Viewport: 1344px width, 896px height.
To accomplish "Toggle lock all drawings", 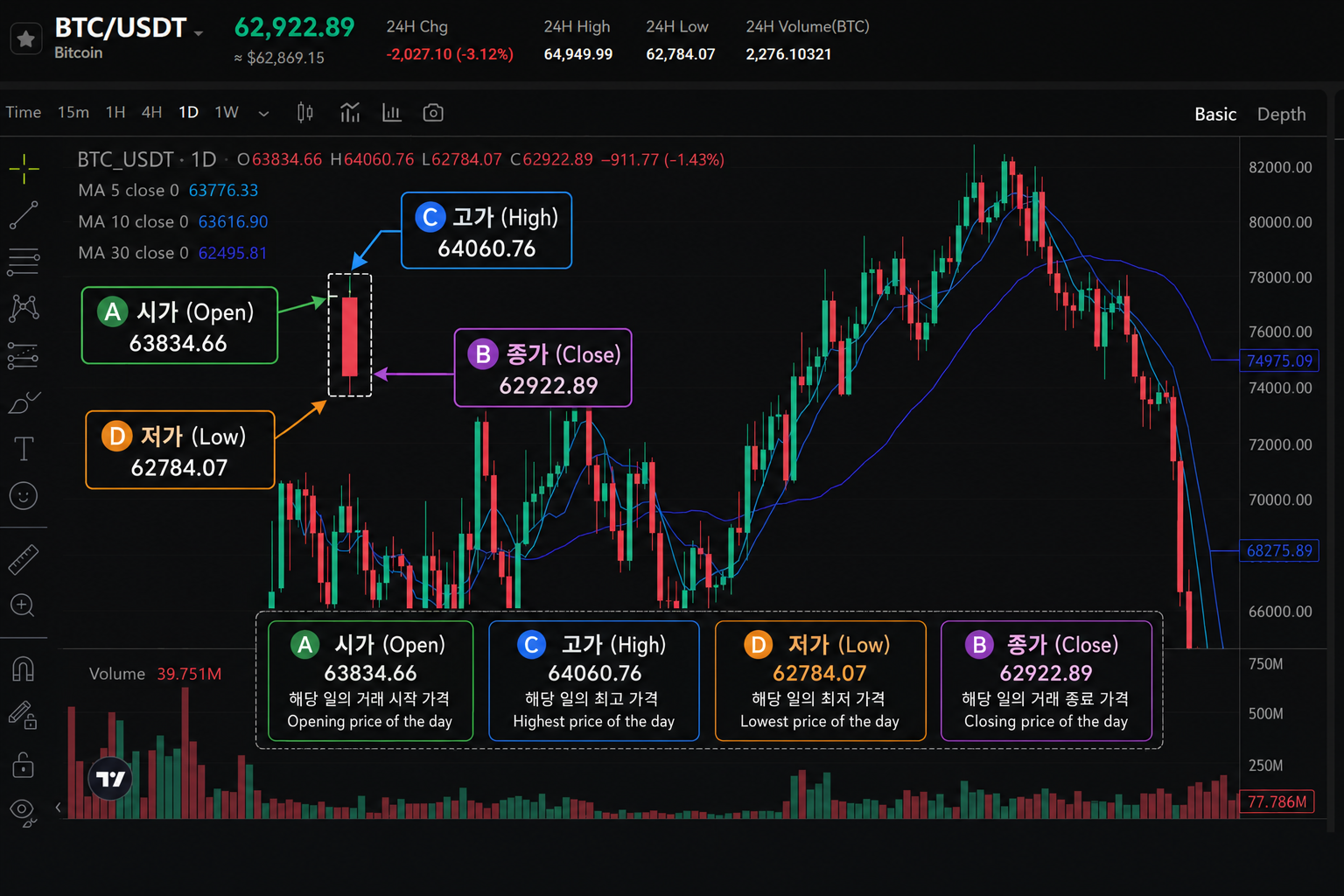I will (x=24, y=765).
